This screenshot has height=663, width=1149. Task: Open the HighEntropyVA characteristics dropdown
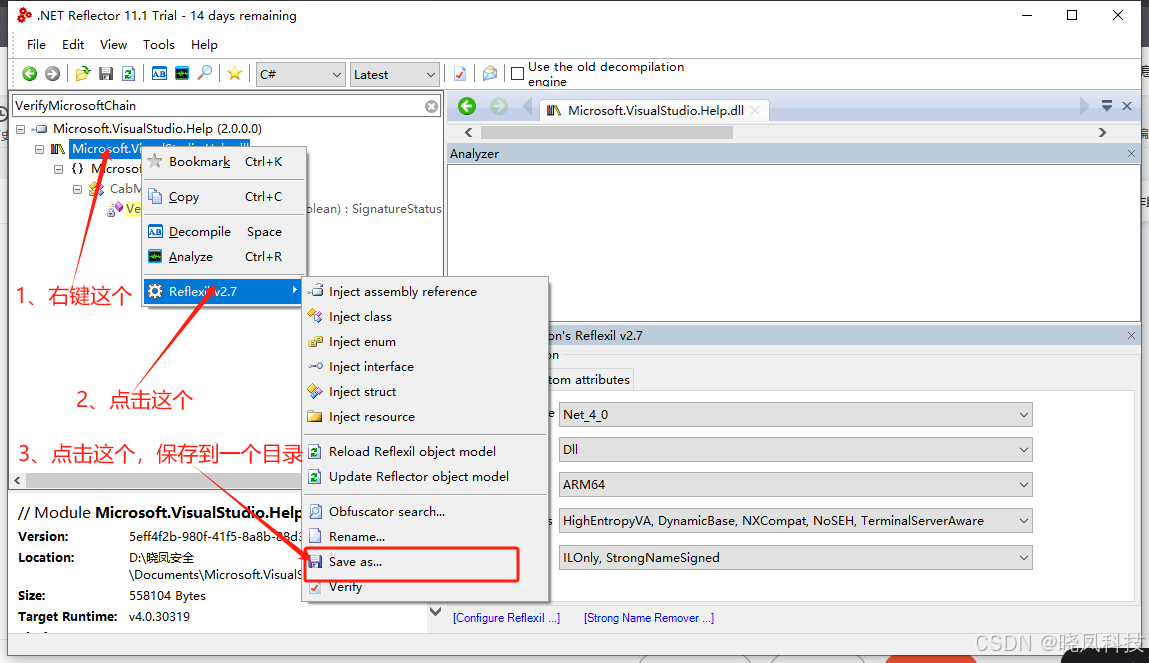pyautogui.click(x=795, y=521)
